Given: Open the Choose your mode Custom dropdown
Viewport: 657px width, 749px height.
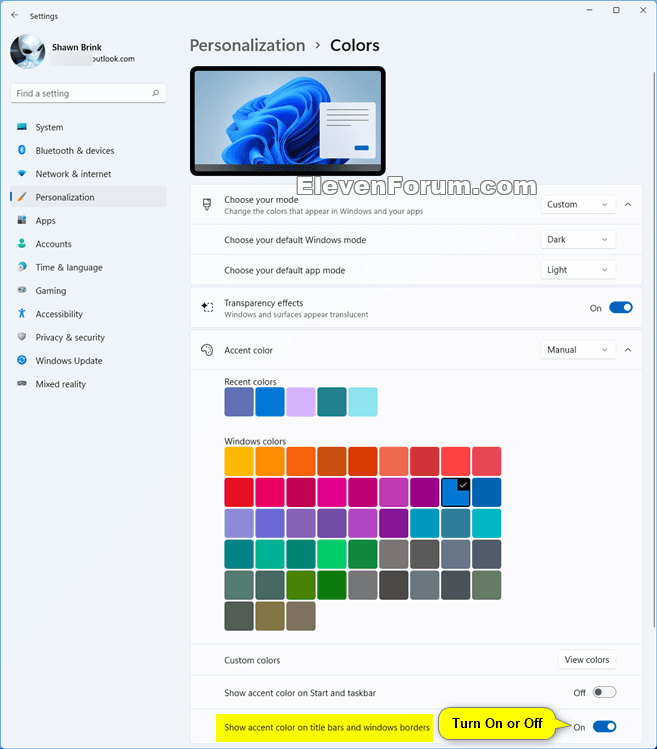Looking at the screenshot, I should click(x=578, y=204).
